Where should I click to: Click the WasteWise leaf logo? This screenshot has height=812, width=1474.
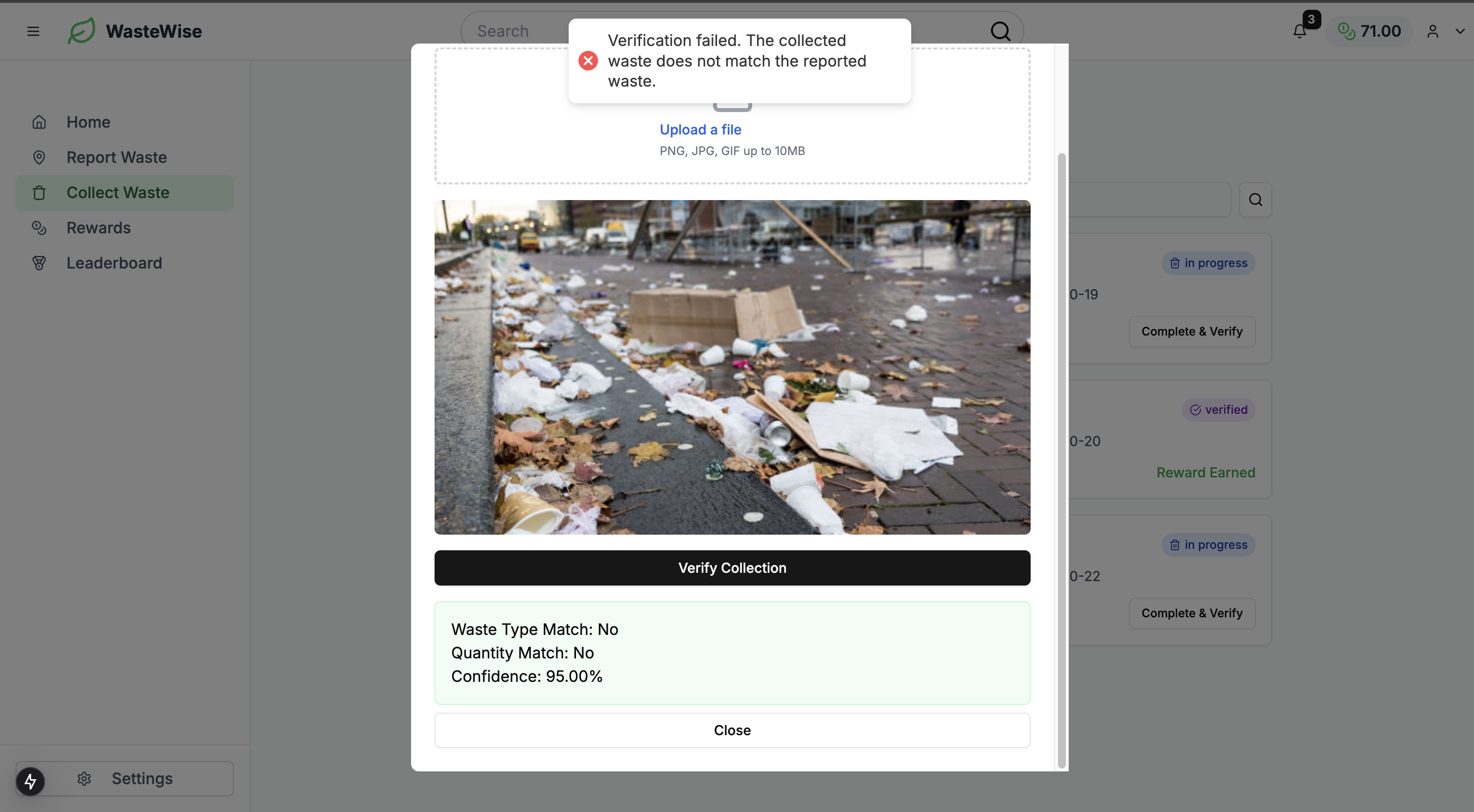tap(82, 31)
